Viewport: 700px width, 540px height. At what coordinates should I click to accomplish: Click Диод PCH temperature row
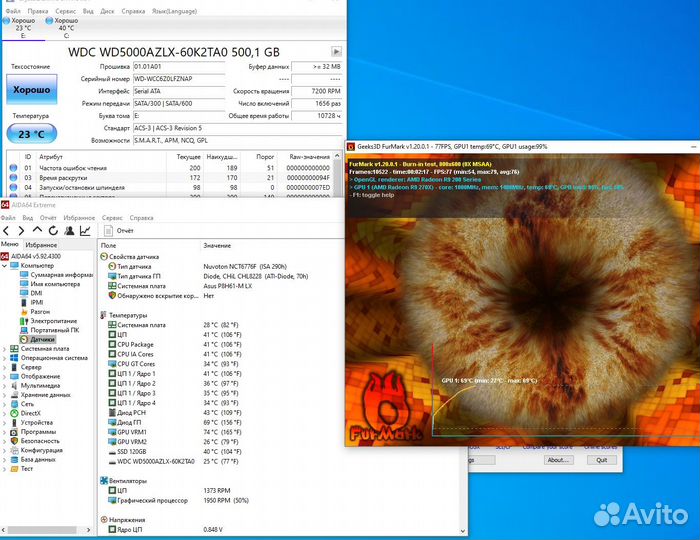[x=175, y=412]
